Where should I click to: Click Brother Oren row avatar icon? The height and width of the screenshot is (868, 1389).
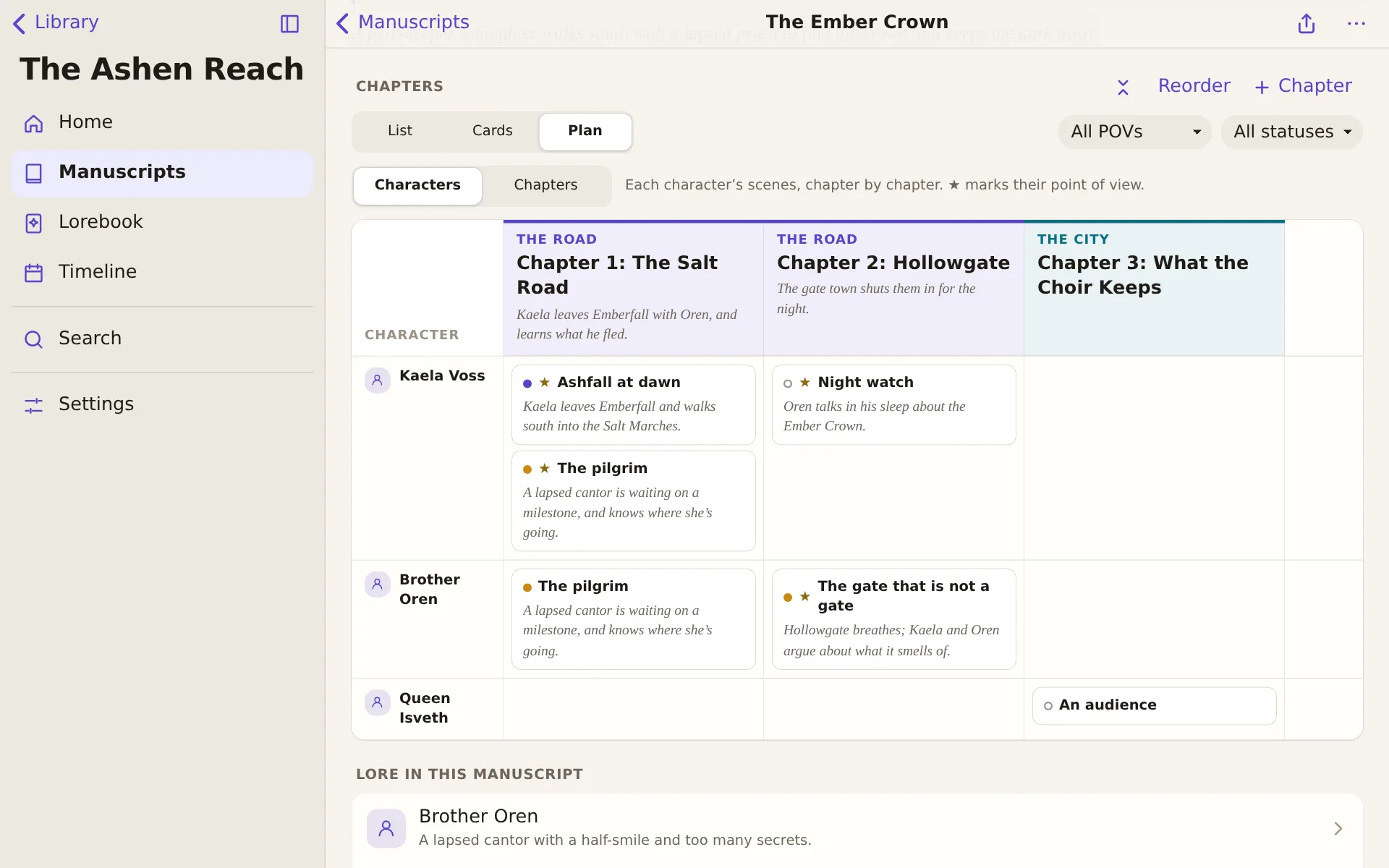[378, 584]
